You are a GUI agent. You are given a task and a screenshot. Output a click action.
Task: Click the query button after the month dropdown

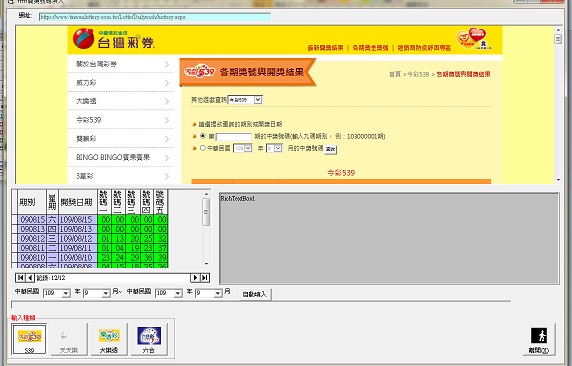tap(331, 149)
